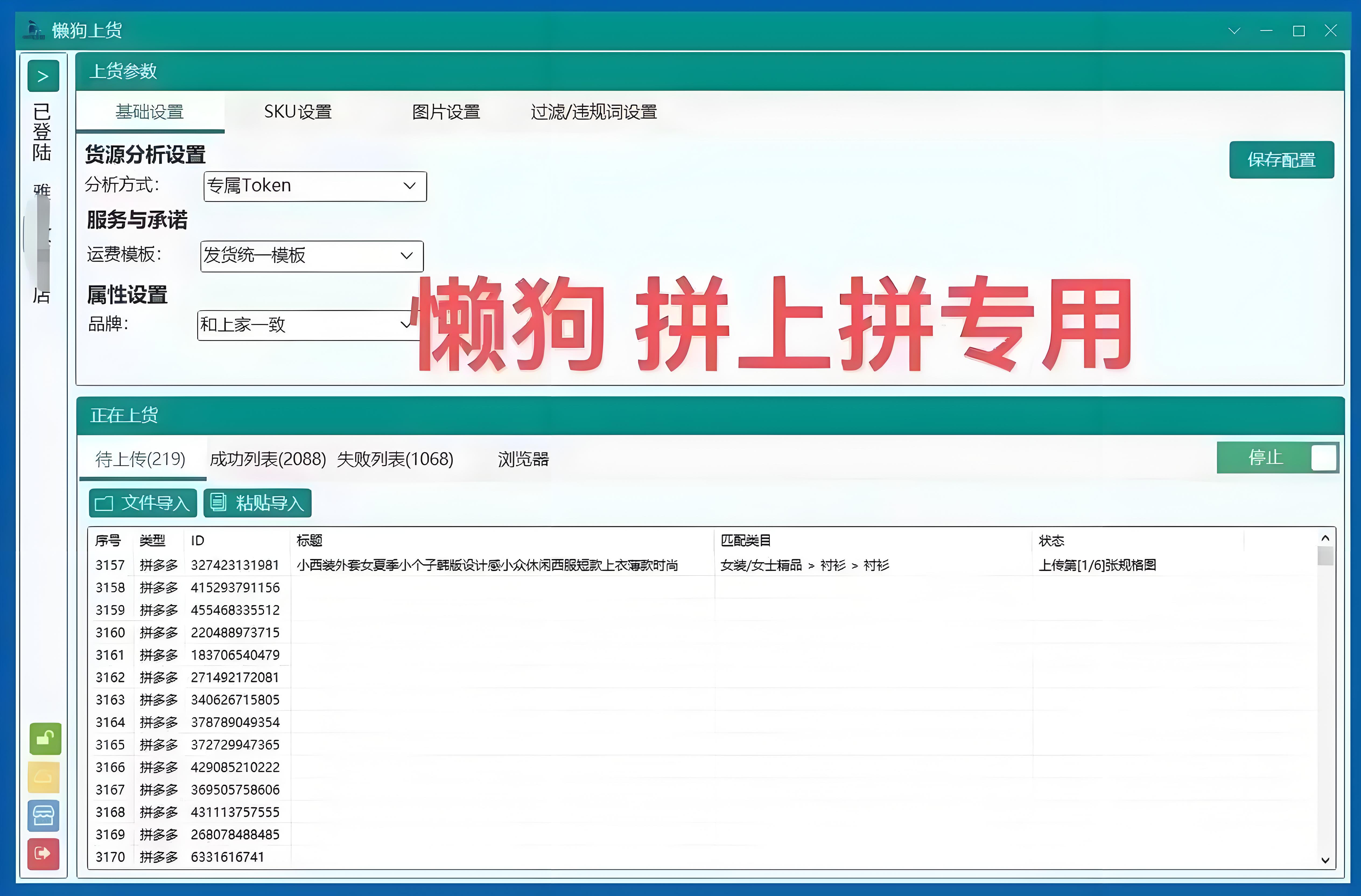Image resolution: width=1361 pixels, height=896 pixels.
Task: Click the red logout icon
Action: [x=43, y=854]
